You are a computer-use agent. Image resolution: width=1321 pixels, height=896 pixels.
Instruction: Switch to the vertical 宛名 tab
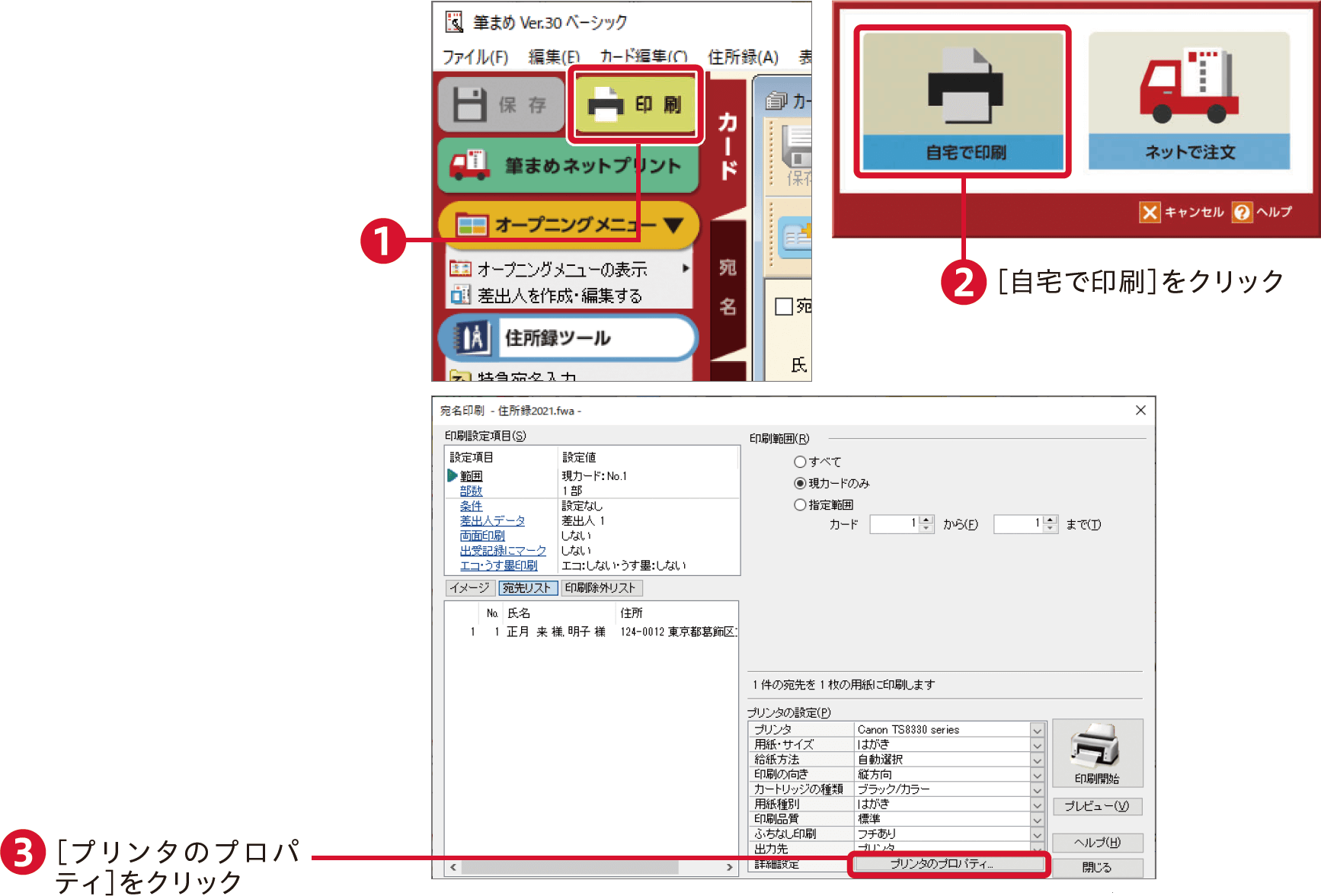point(728,287)
